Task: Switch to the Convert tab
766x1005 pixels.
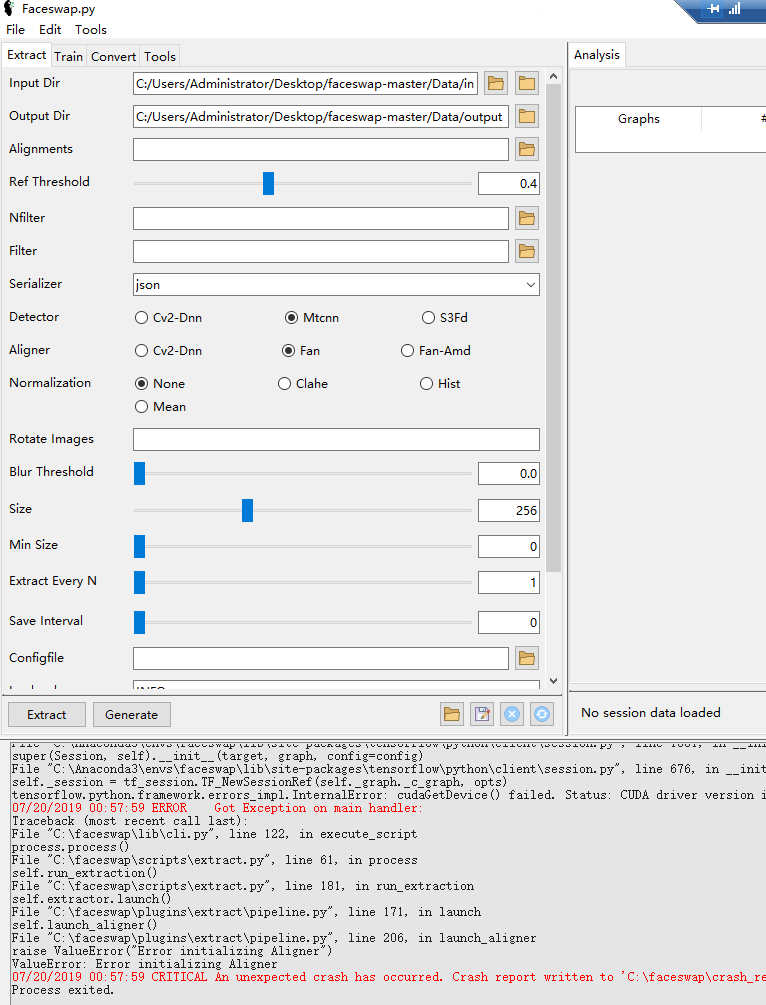Action: pyautogui.click(x=113, y=56)
